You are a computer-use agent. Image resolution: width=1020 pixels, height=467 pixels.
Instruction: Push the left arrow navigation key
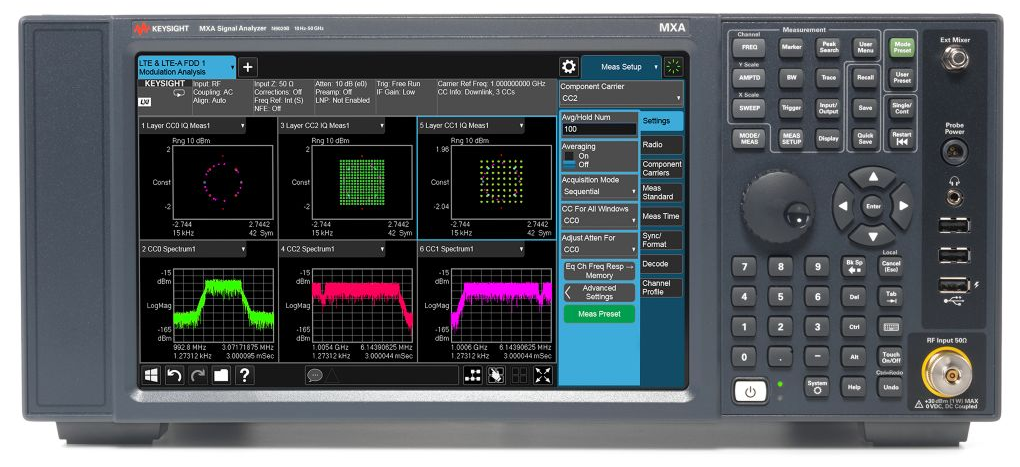843,206
